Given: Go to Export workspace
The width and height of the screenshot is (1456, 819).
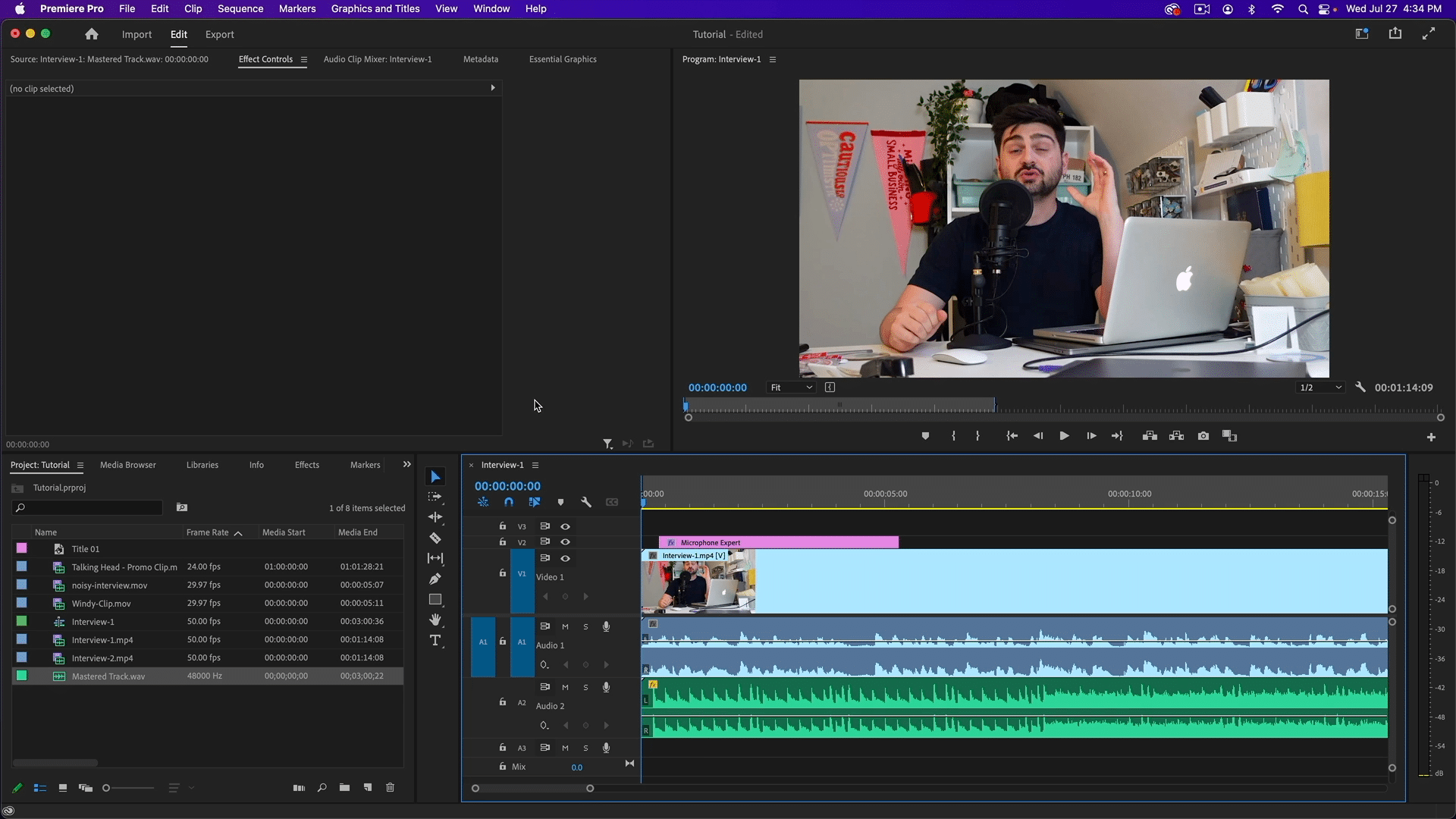Looking at the screenshot, I should pos(220,35).
